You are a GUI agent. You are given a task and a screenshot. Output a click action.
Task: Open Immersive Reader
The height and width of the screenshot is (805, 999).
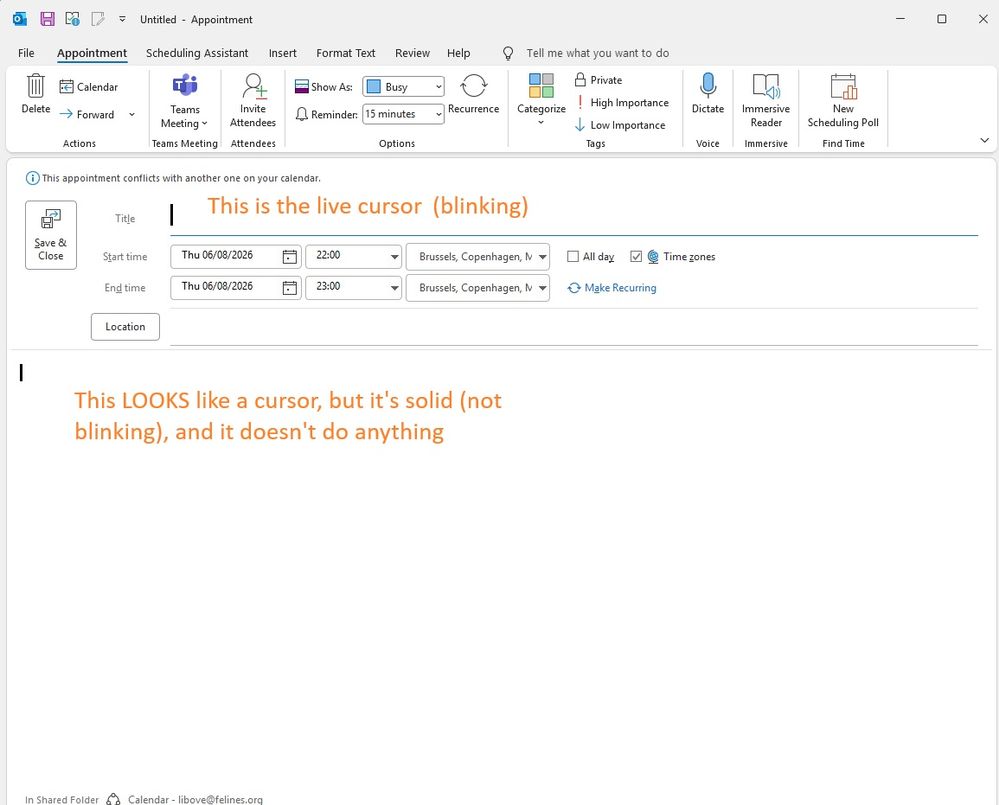tap(766, 101)
